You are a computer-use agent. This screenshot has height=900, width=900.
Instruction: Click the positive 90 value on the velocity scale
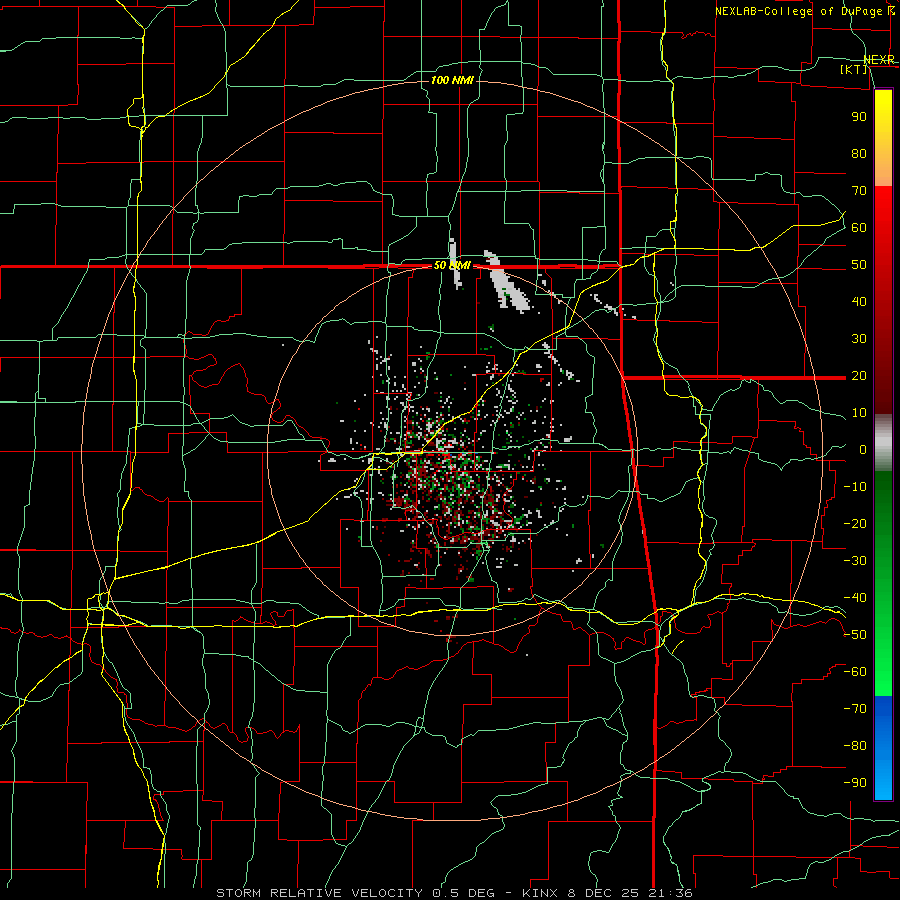[x=859, y=117]
